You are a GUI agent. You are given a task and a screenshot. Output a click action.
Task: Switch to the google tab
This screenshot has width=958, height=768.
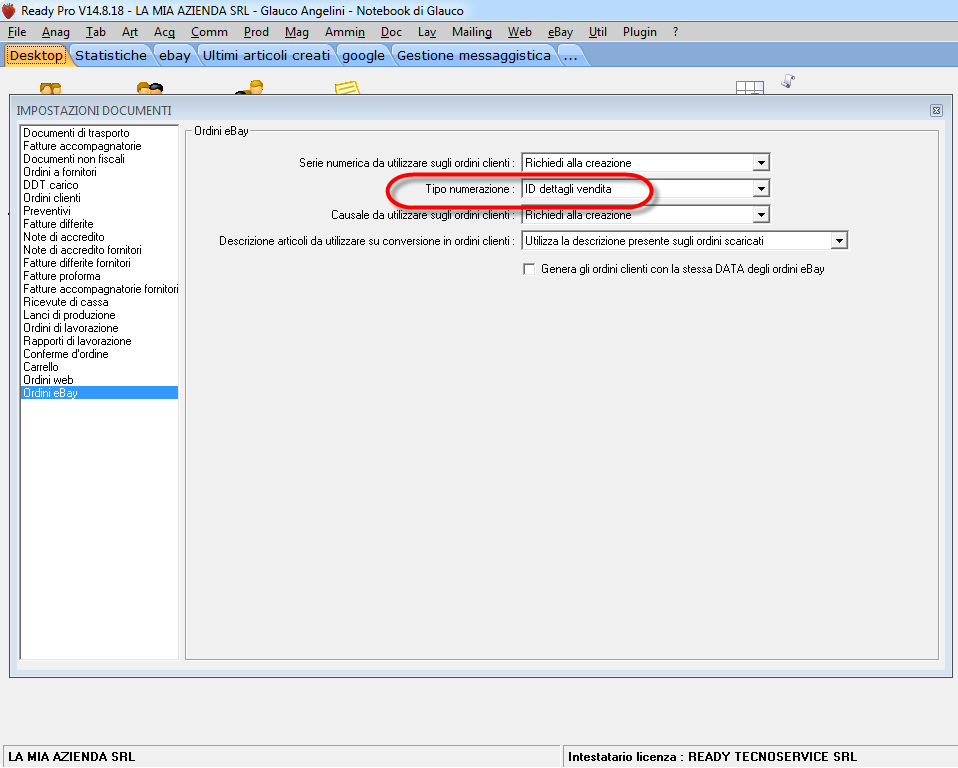point(363,56)
